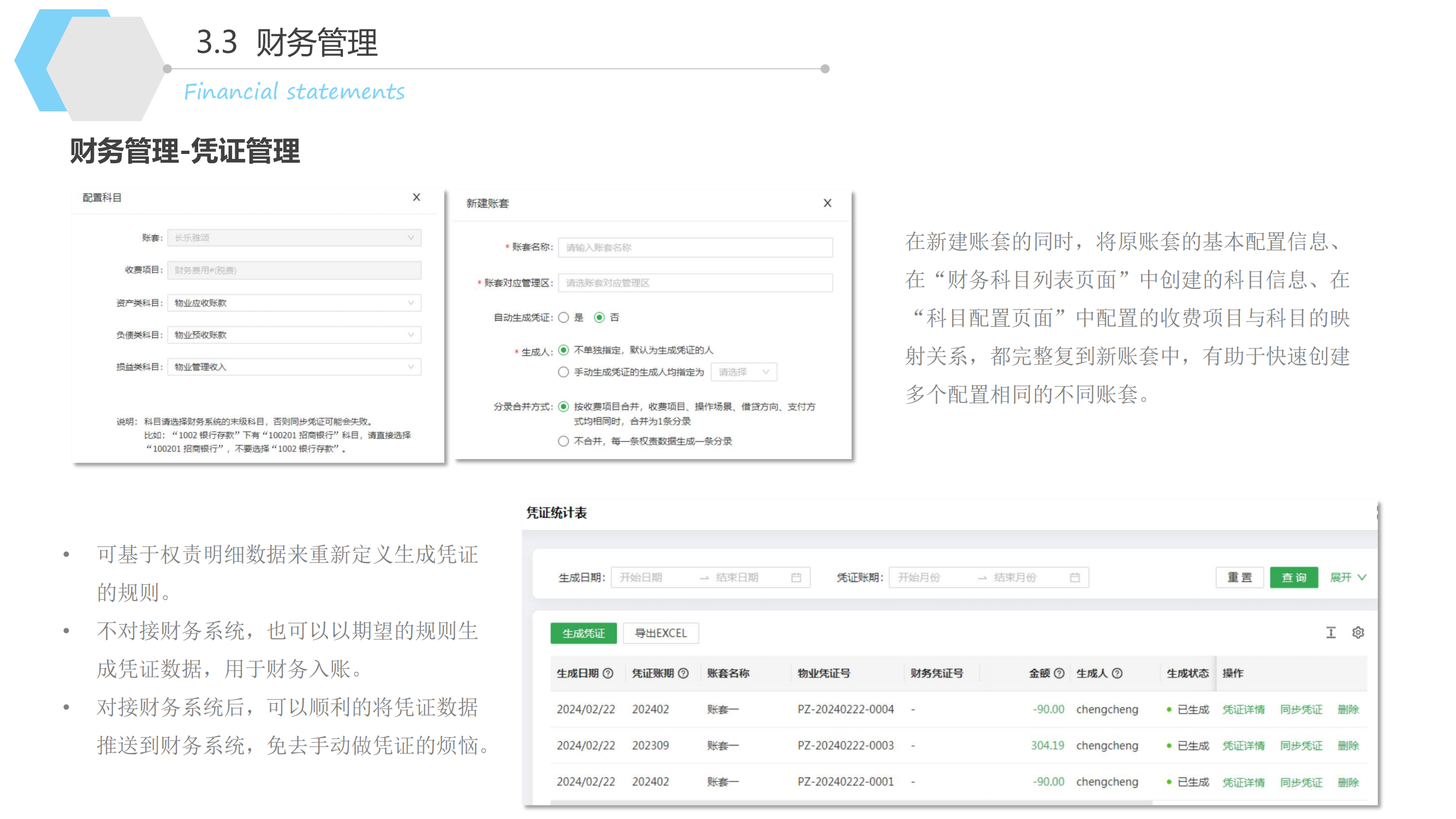The width and height of the screenshot is (1456, 819).
Task: Click calendar icon in 生成日期 range field
Action: (x=796, y=577)
